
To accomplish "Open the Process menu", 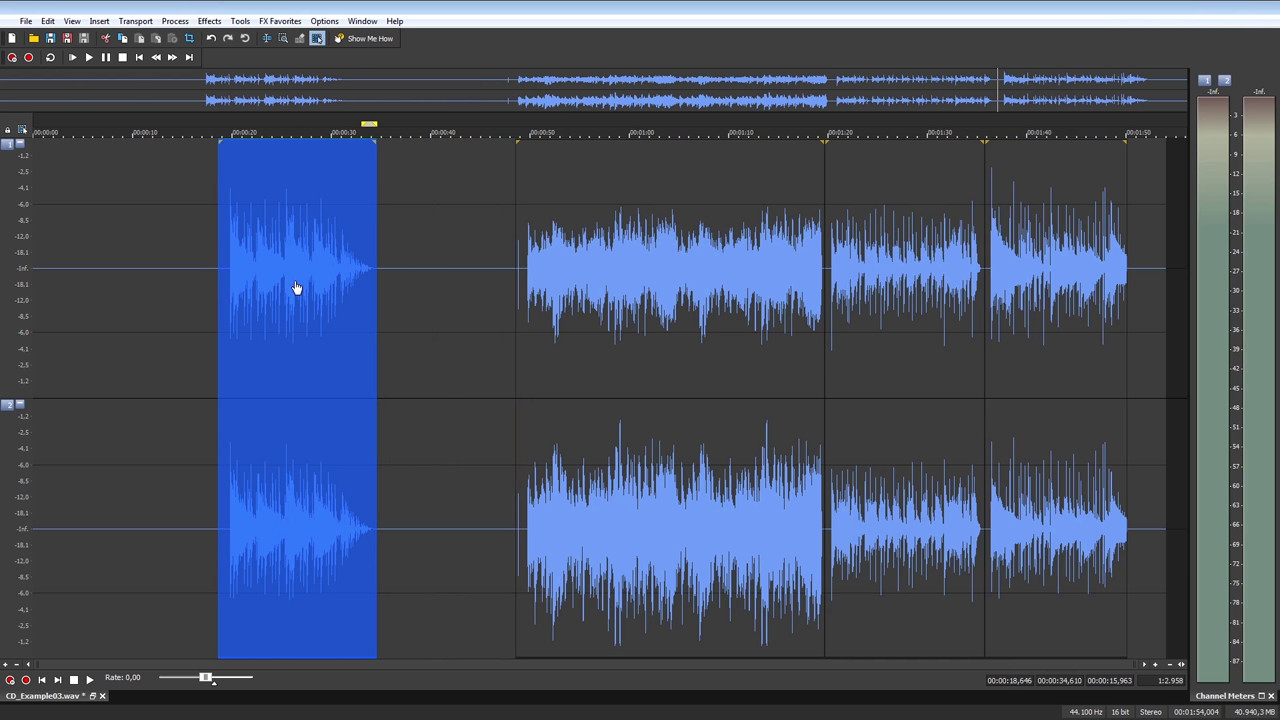I will coord(175,21).
